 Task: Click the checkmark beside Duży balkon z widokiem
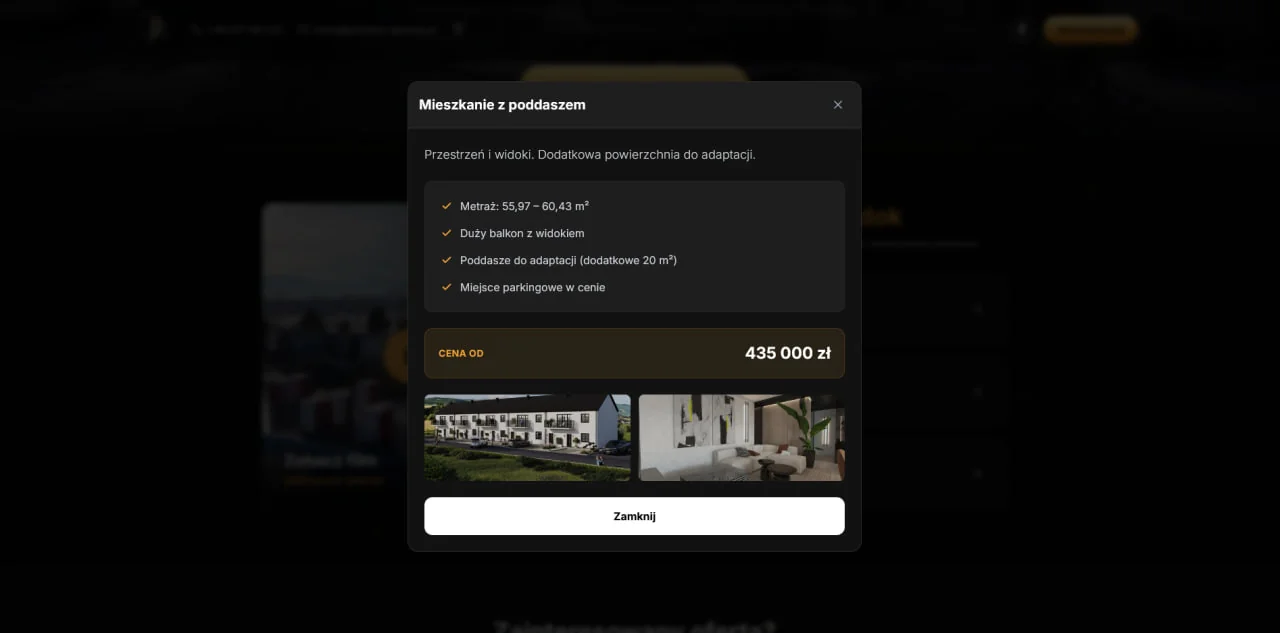[x=445, y=233]
